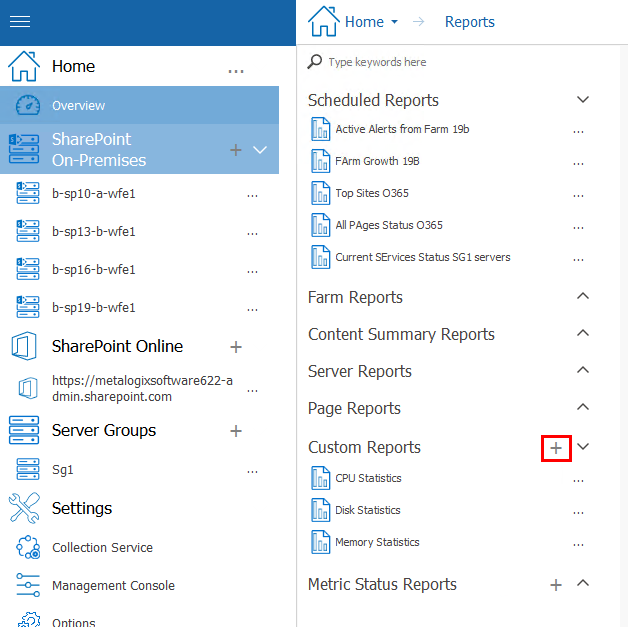The image size is (628, 627).
Task: Open options for CPU Statistics report
Action: (578, 481)
